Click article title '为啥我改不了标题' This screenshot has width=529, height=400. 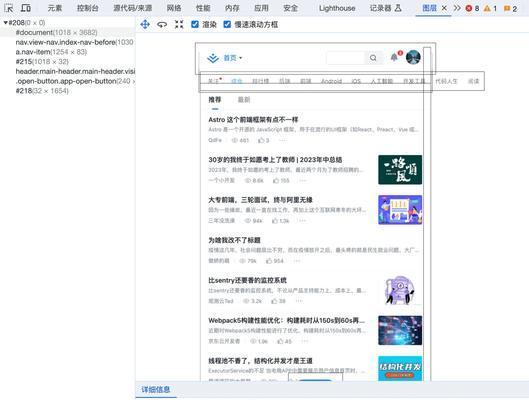234,240
